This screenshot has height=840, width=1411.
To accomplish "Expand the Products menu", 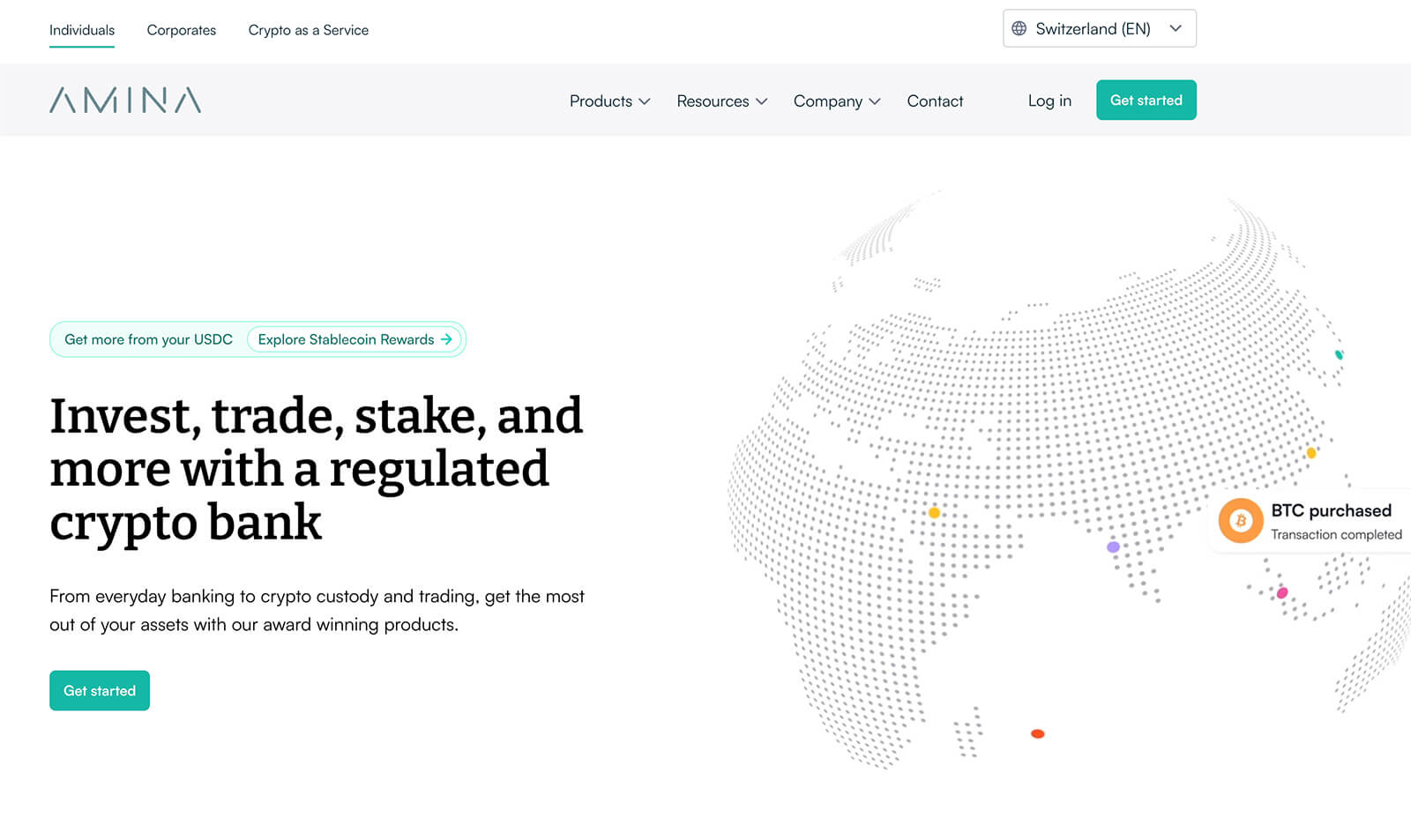I will (x=609, y=101).
